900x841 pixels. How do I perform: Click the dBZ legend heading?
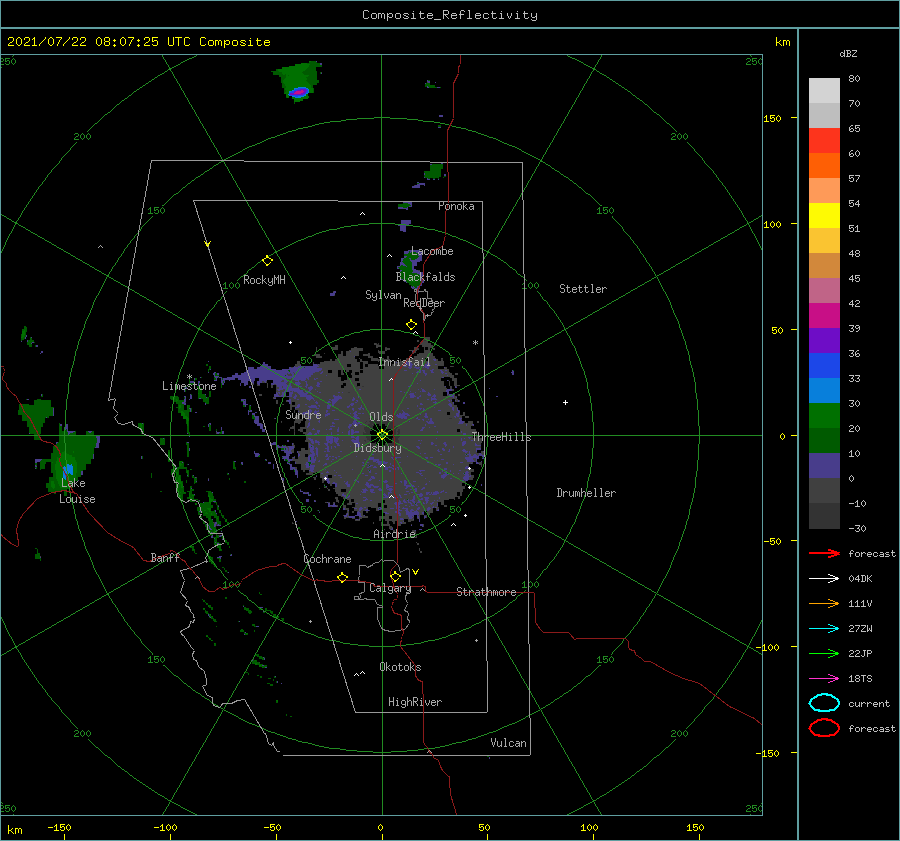pos(848,53)
